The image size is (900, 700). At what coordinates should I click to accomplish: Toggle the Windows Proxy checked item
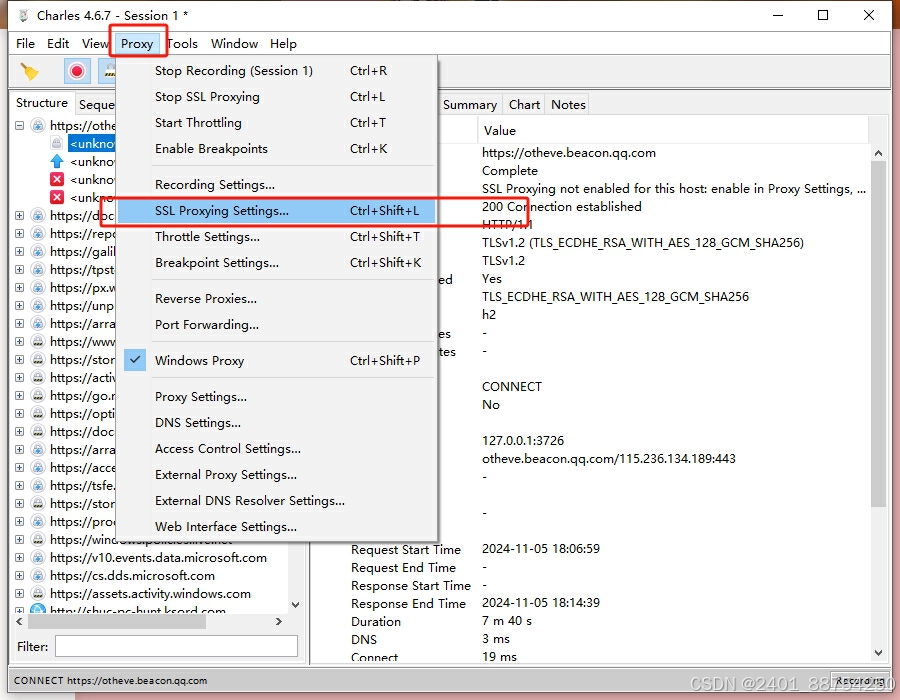[276, 360]
